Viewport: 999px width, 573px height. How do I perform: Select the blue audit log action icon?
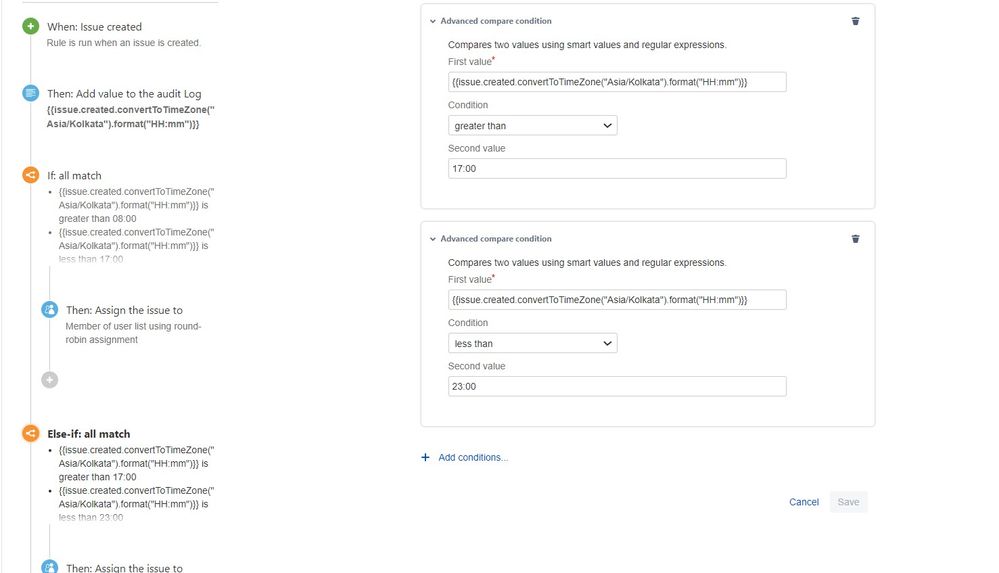[x=31, y=93]
